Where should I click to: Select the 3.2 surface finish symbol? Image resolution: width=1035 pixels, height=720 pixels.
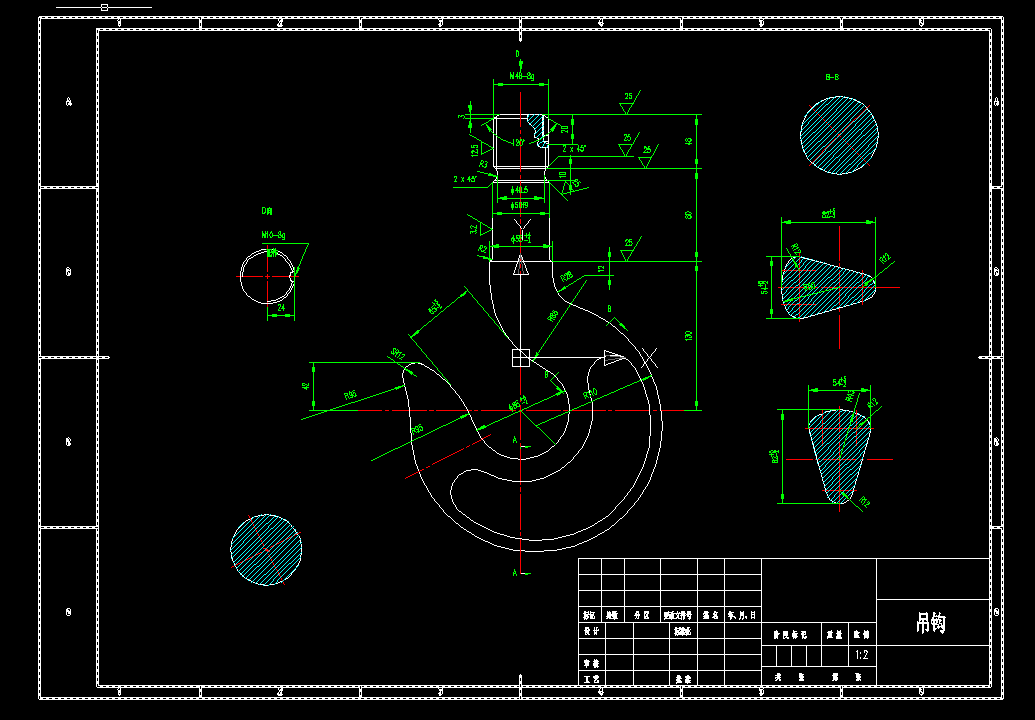475,229
